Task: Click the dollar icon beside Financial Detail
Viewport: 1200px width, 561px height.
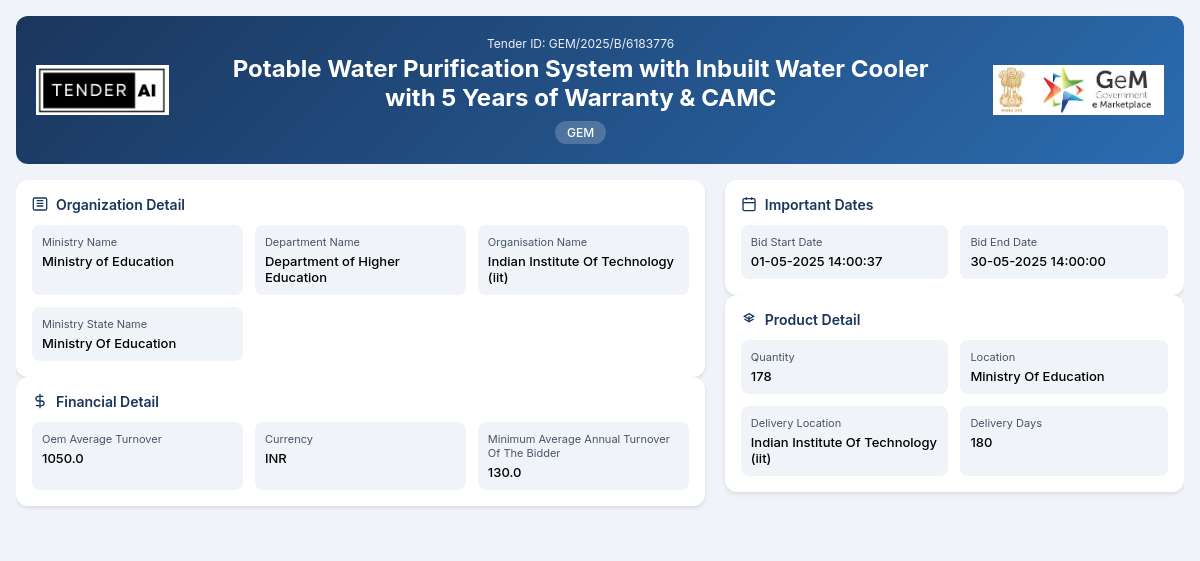Action: (x=40, y=401)
